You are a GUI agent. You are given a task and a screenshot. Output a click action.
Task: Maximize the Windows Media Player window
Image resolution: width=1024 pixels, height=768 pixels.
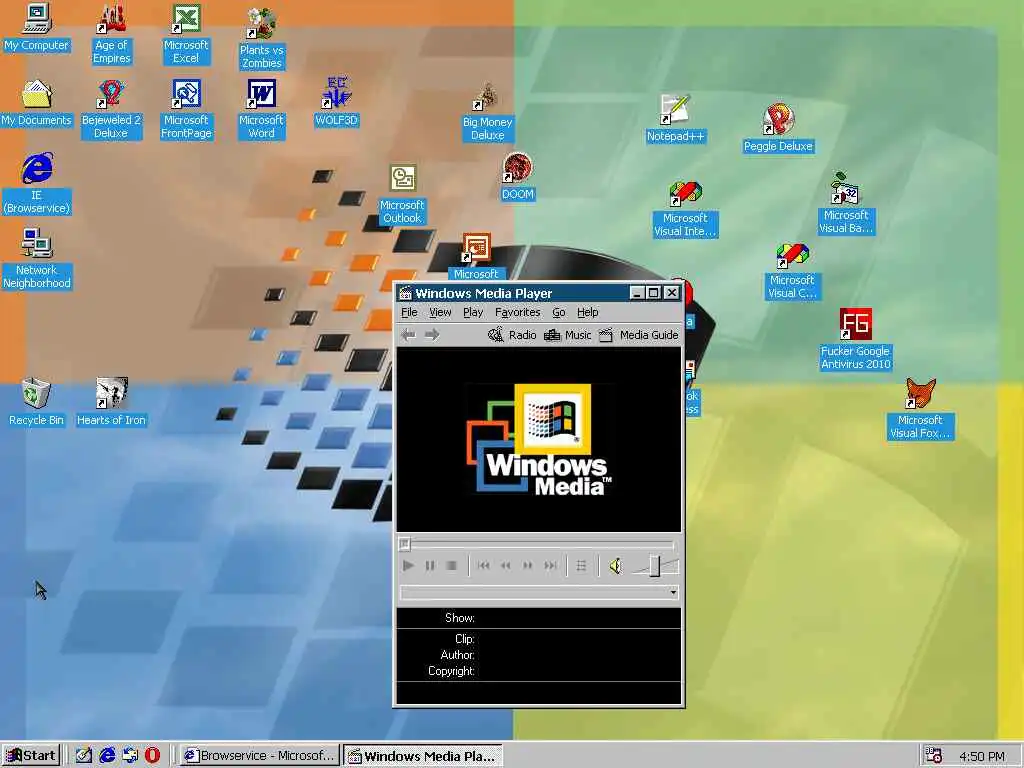pyautogui.click(x=653, y=293)
